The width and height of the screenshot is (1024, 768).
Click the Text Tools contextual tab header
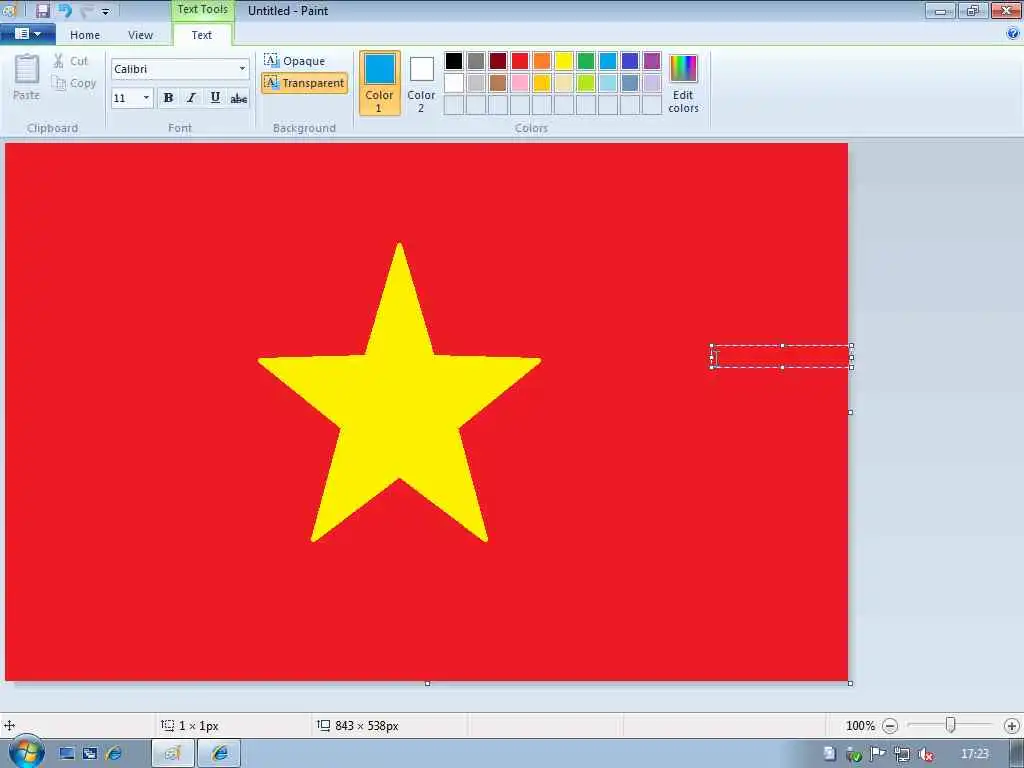pyautogui.click(x=202, y=10)
